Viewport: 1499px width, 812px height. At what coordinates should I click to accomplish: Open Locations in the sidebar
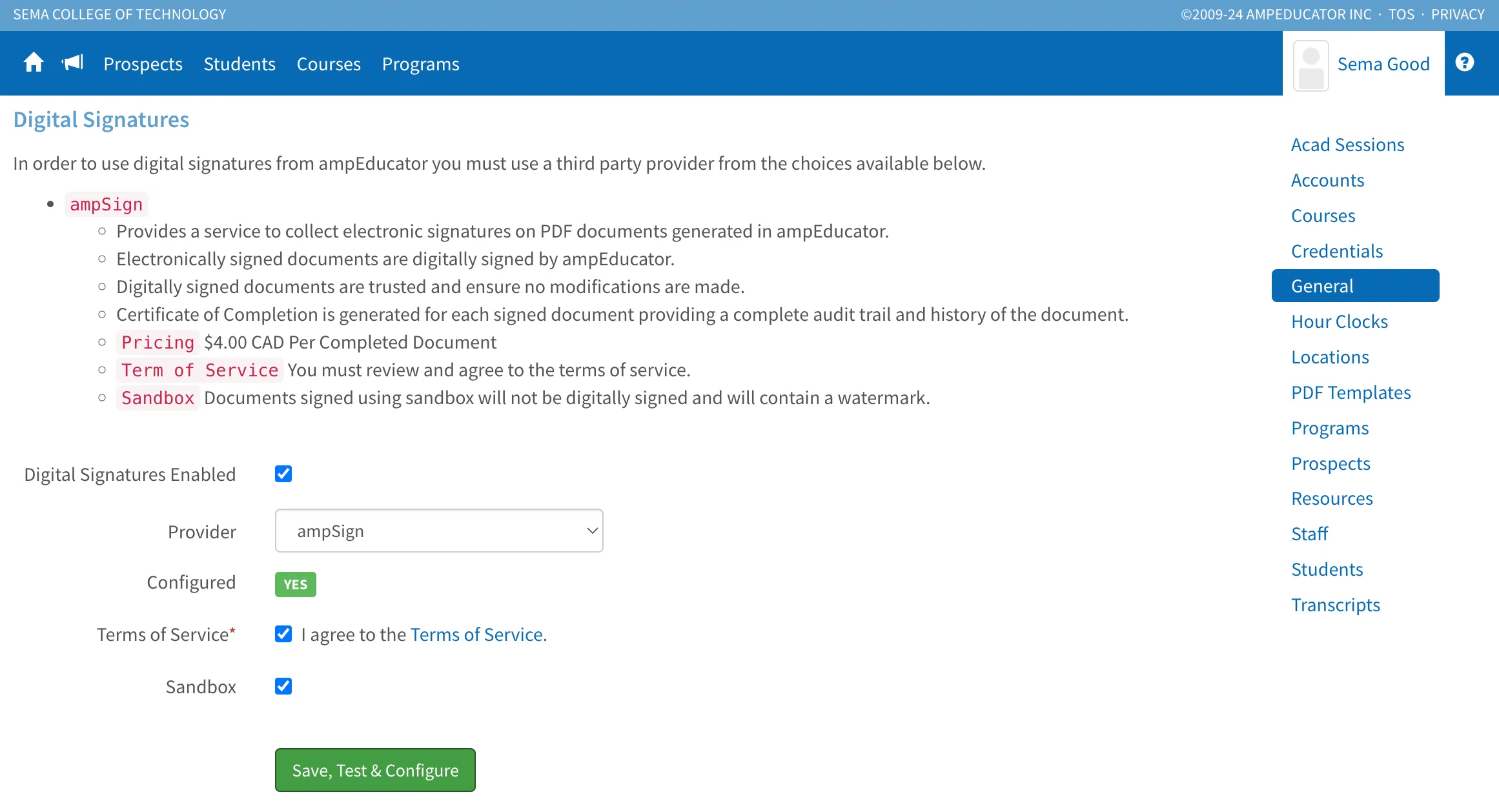pyautogui.click(x=1330, y=357)
